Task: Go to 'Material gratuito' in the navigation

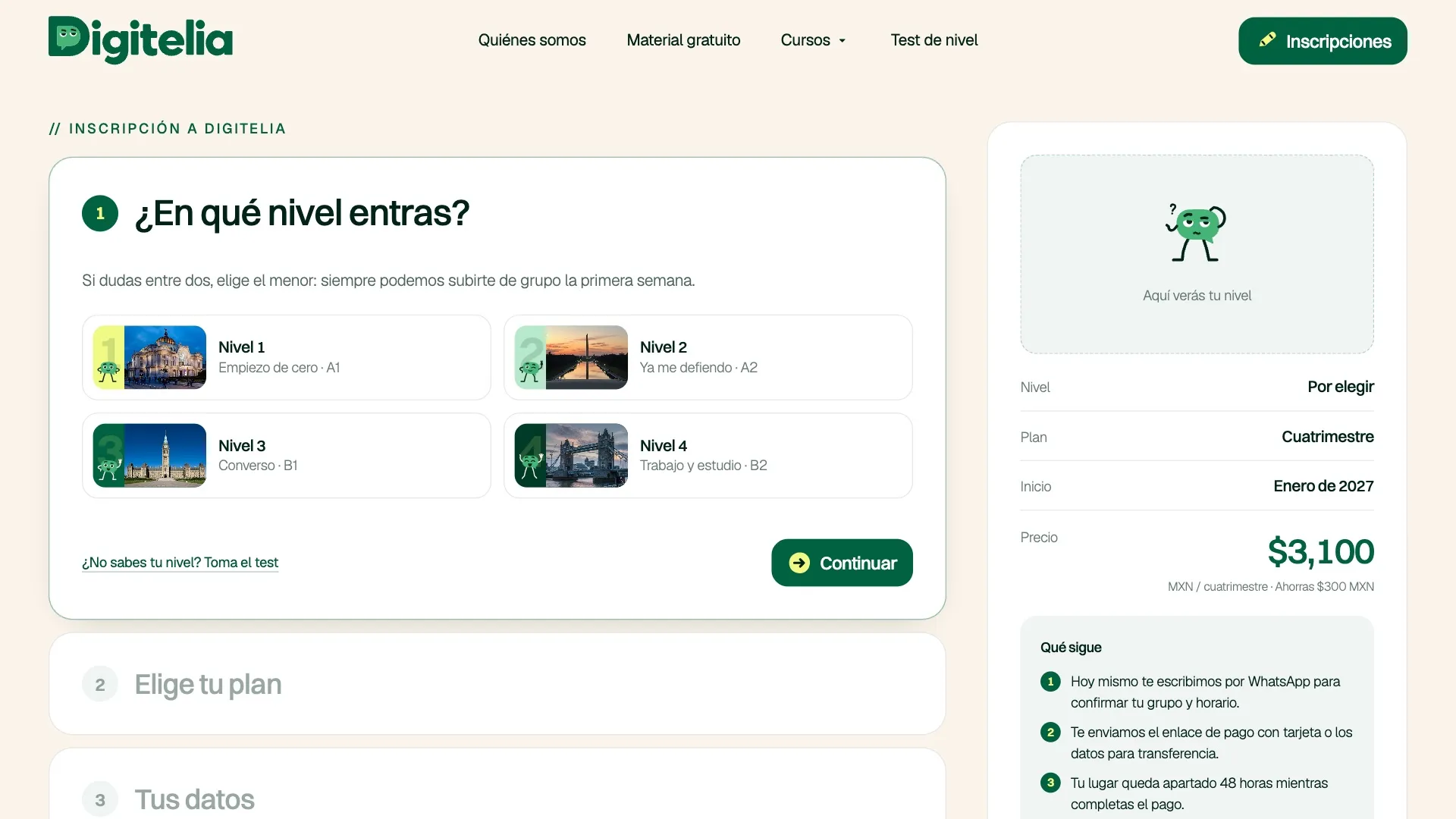Action: click(683, 40)
